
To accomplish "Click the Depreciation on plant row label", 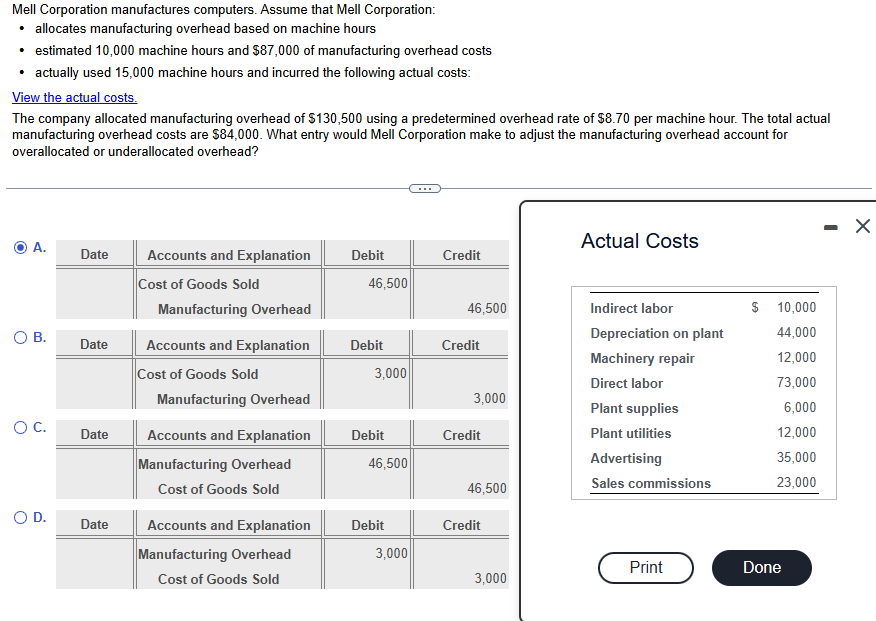I will click(x=657, y=333).
